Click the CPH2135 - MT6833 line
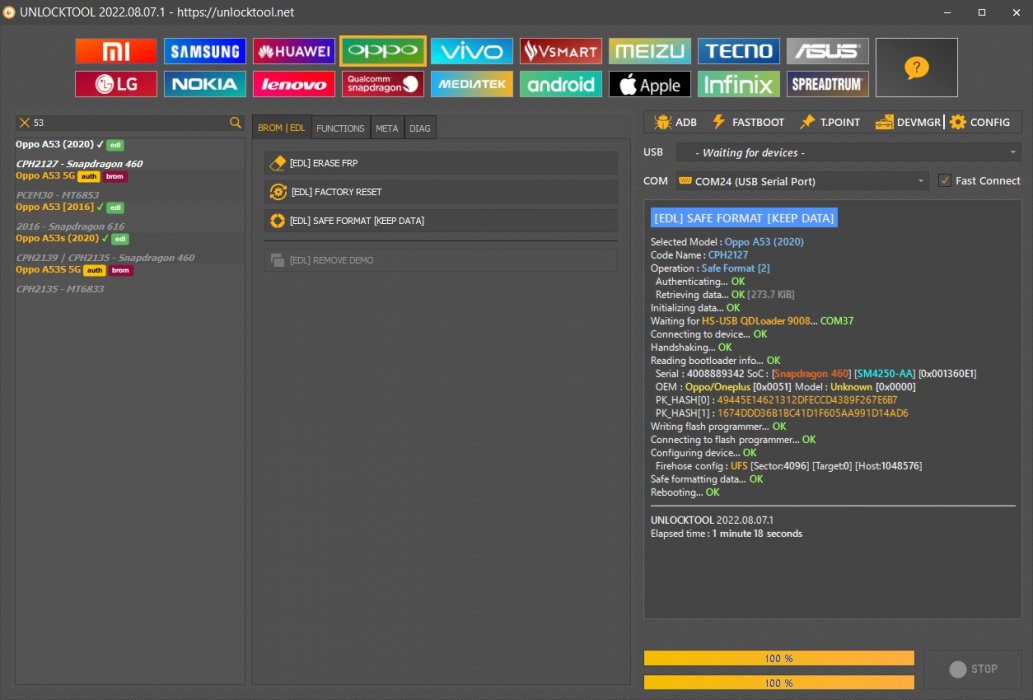 tap(60, 289)
